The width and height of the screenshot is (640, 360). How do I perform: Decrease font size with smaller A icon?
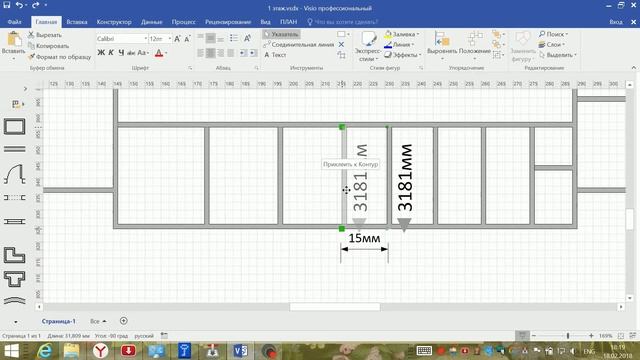[x=187, y=39]
